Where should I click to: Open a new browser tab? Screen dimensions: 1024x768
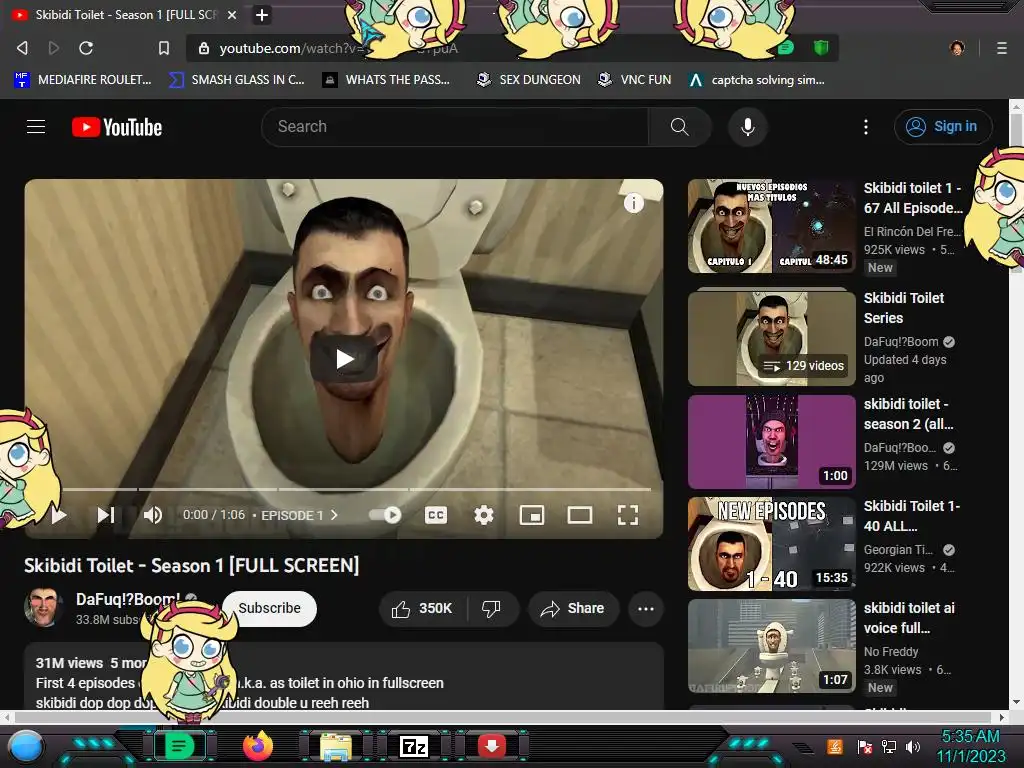coord(262,14)
